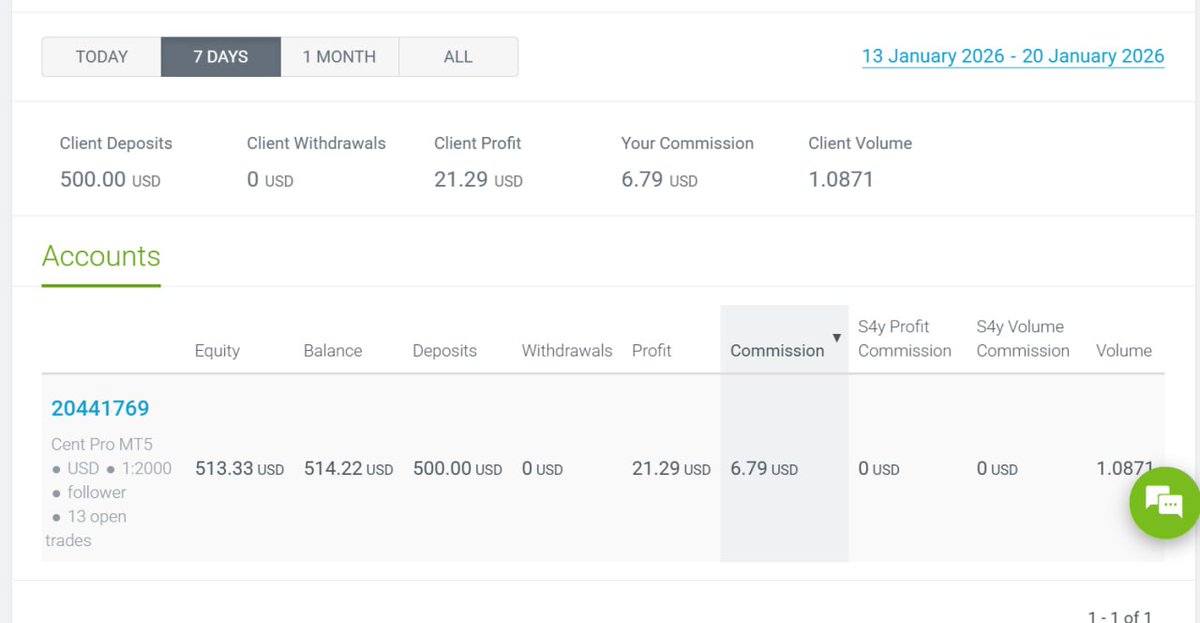Viewport: 1200px width, 623px height.
Task: Click the Client Deposits 500.00 USD value
Action: pyautogui.click(x=110, y=180)
